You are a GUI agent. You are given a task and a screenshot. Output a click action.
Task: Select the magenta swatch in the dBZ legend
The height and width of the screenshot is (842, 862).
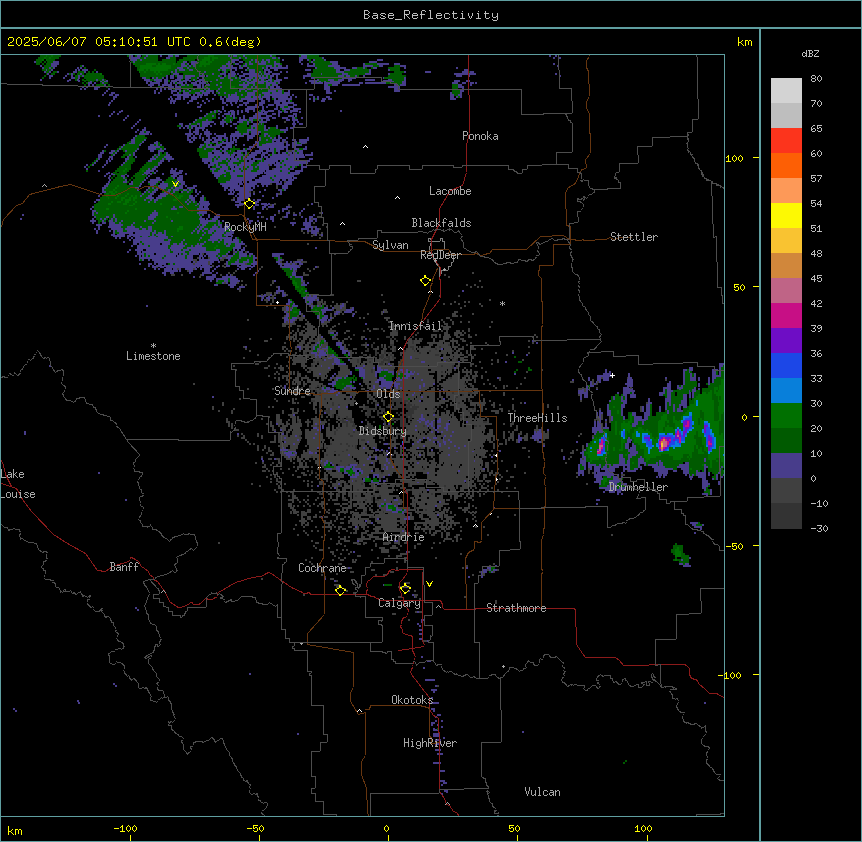click(786, 315)
